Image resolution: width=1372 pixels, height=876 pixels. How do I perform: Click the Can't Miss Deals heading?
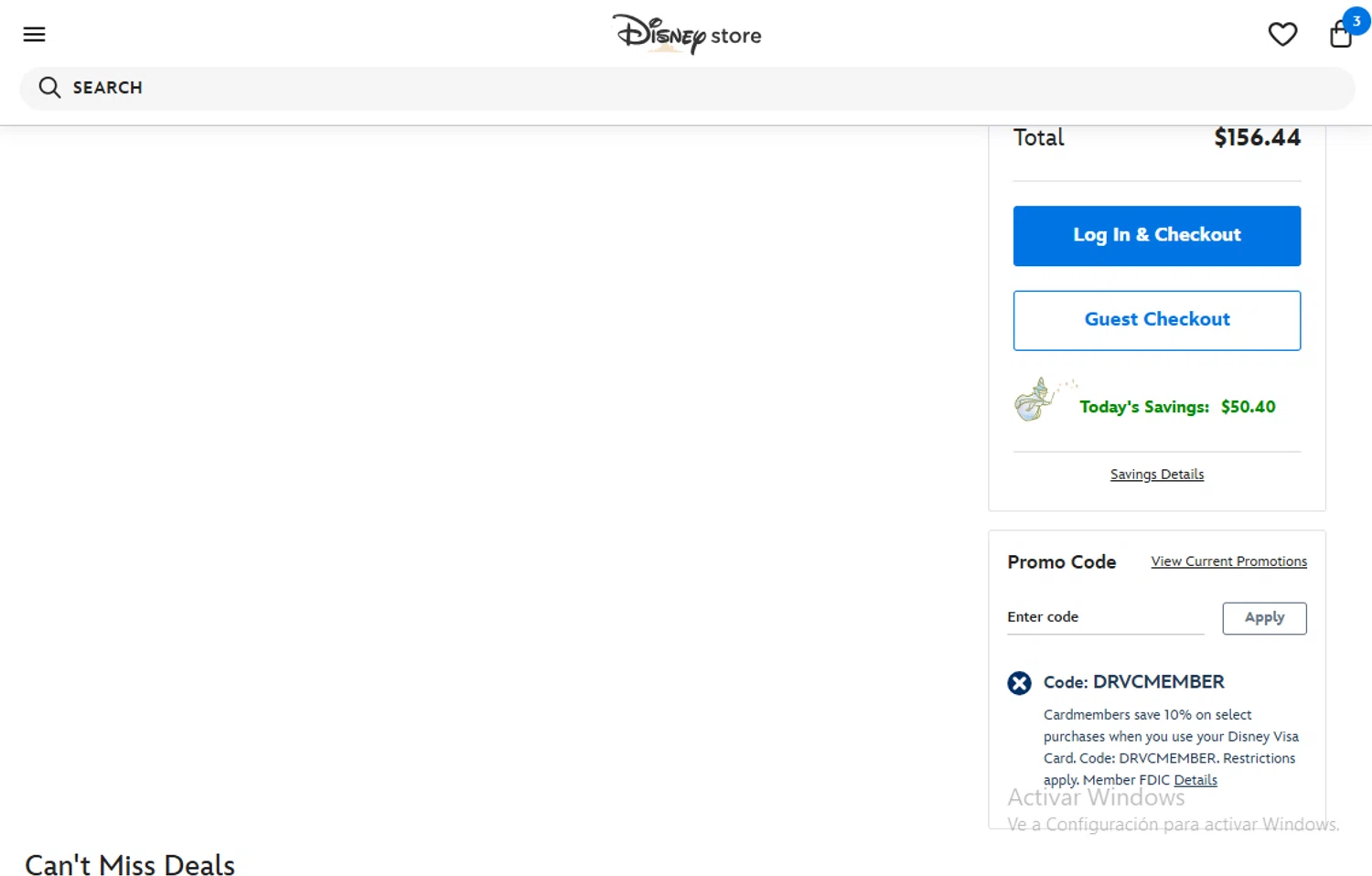[130, 865]
